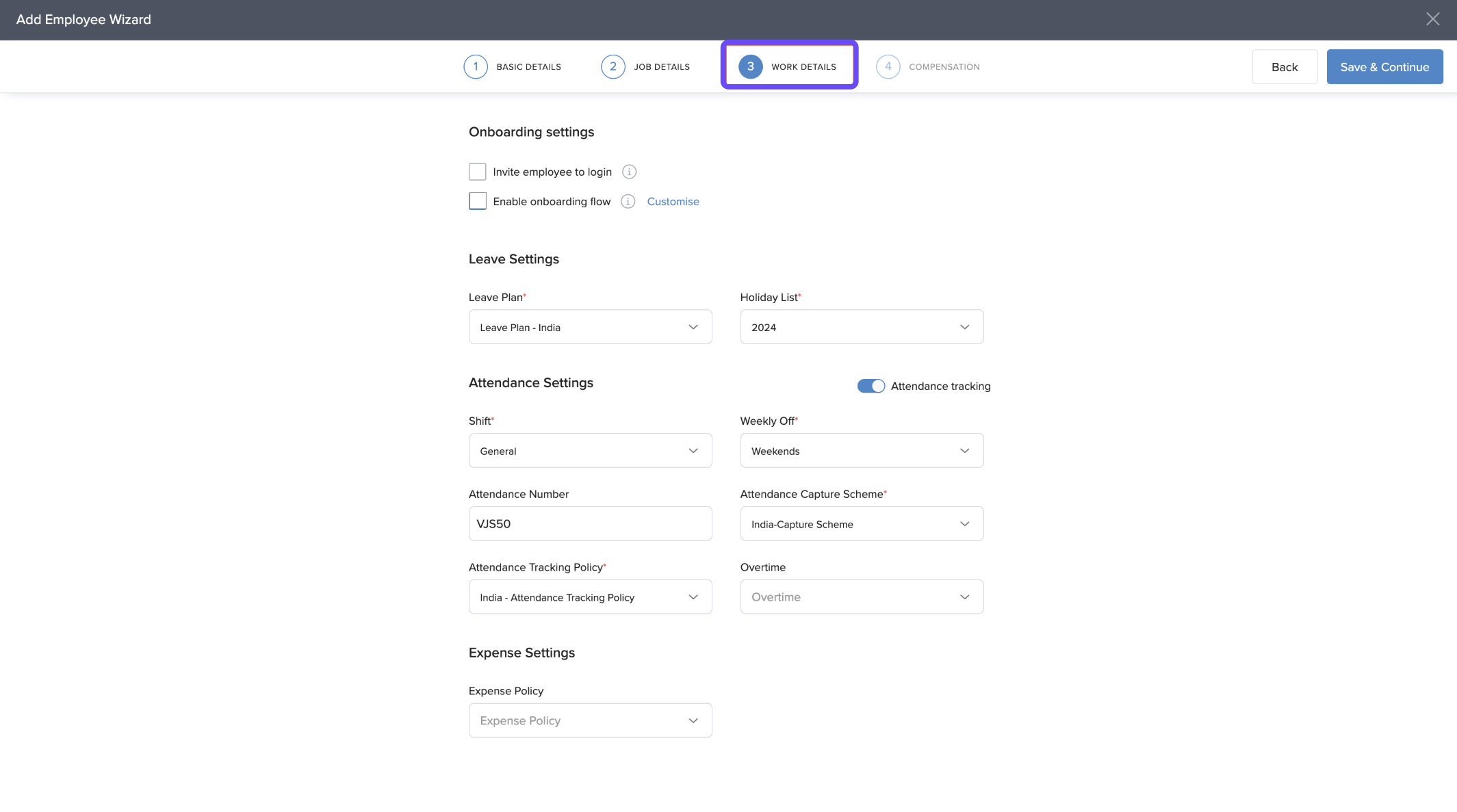Expand the Shift dropdown showing General
This screenshot has height=812, width=1457.
click(x=590, y=451)
